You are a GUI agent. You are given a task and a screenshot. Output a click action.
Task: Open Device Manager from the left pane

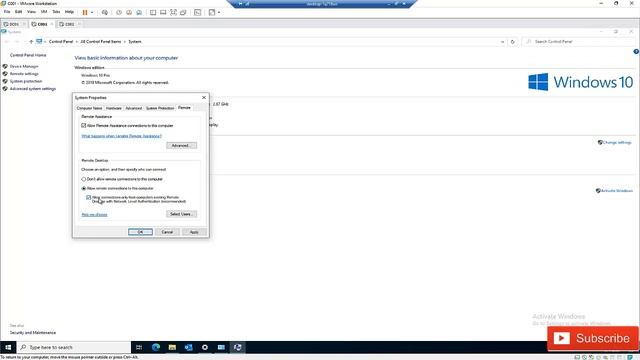tap(24, 66)
